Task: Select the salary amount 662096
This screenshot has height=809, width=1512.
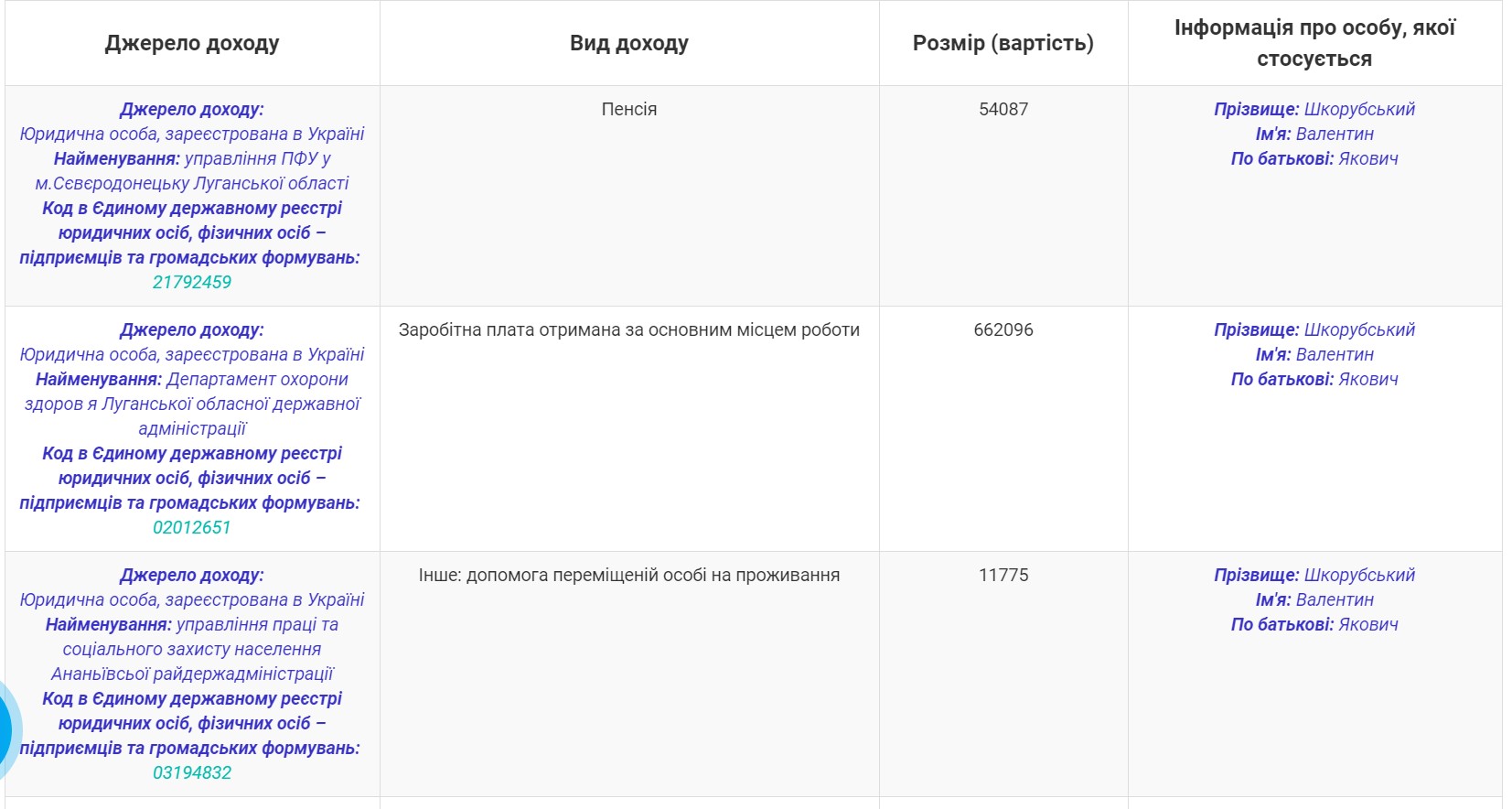Action: click(1003, 329)
